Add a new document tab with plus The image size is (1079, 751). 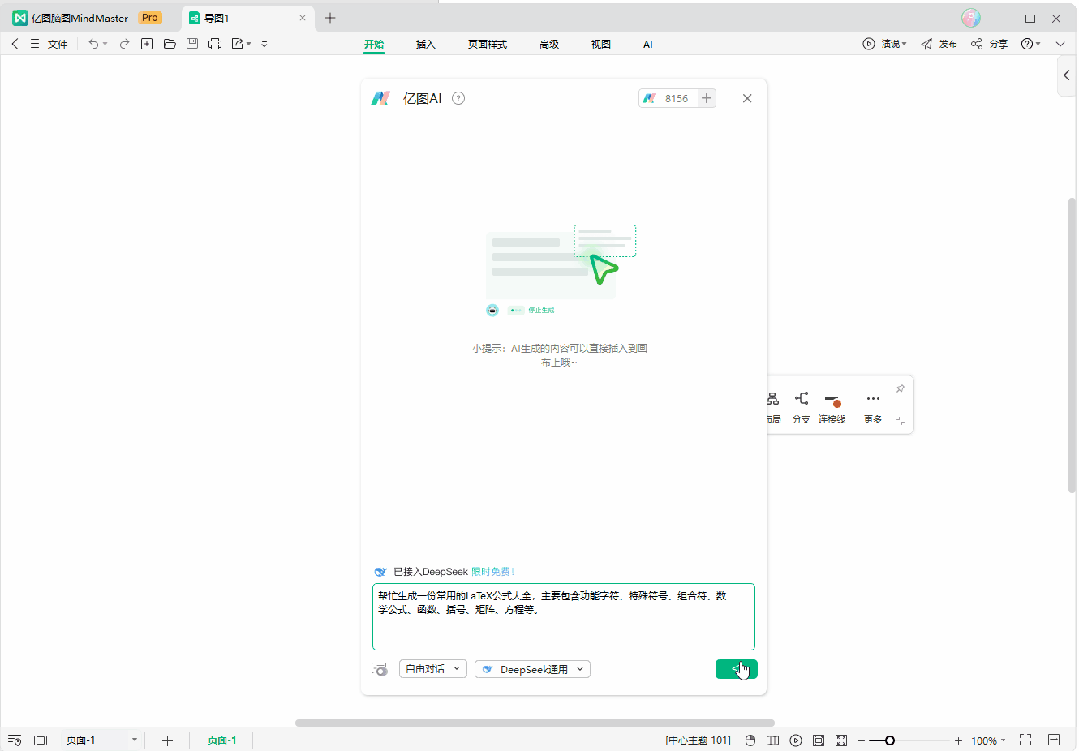330,18
